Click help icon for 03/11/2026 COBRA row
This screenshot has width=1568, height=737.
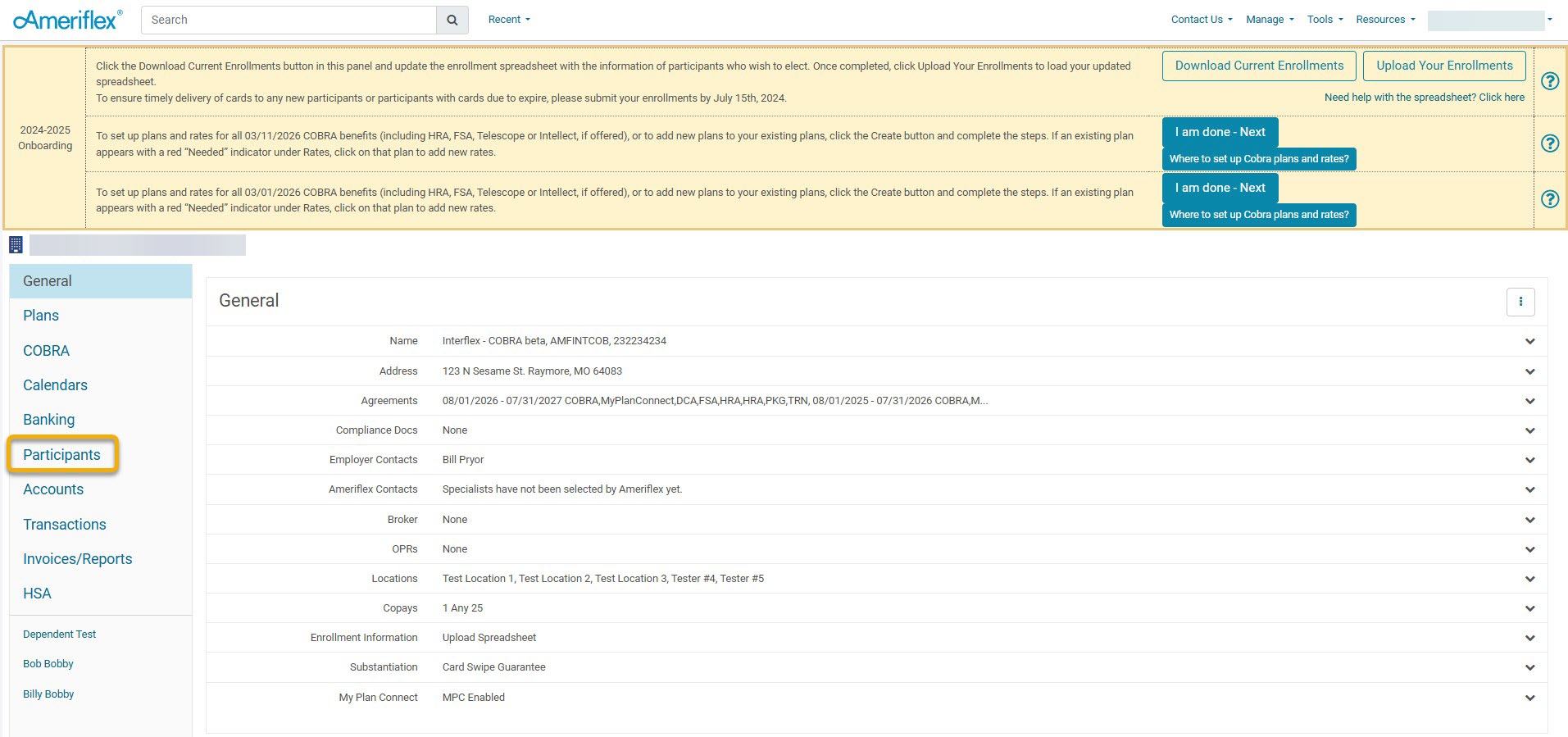click(1549, 143)
